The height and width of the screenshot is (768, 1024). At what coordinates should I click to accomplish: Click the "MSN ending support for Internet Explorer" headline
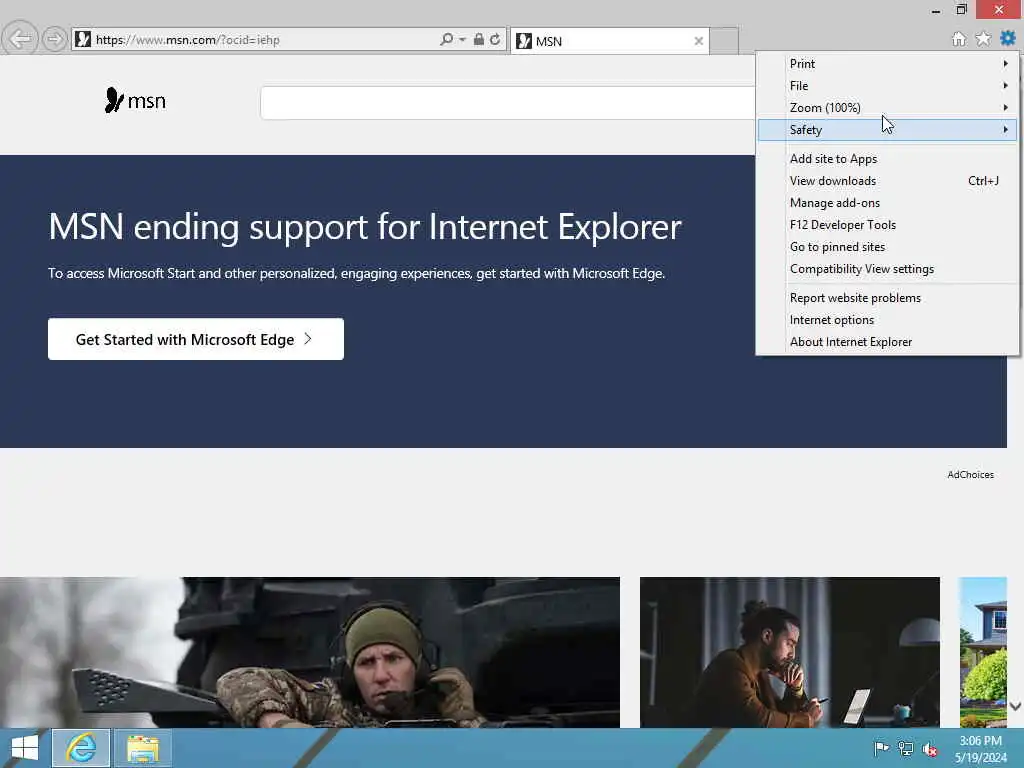point(364,227)
